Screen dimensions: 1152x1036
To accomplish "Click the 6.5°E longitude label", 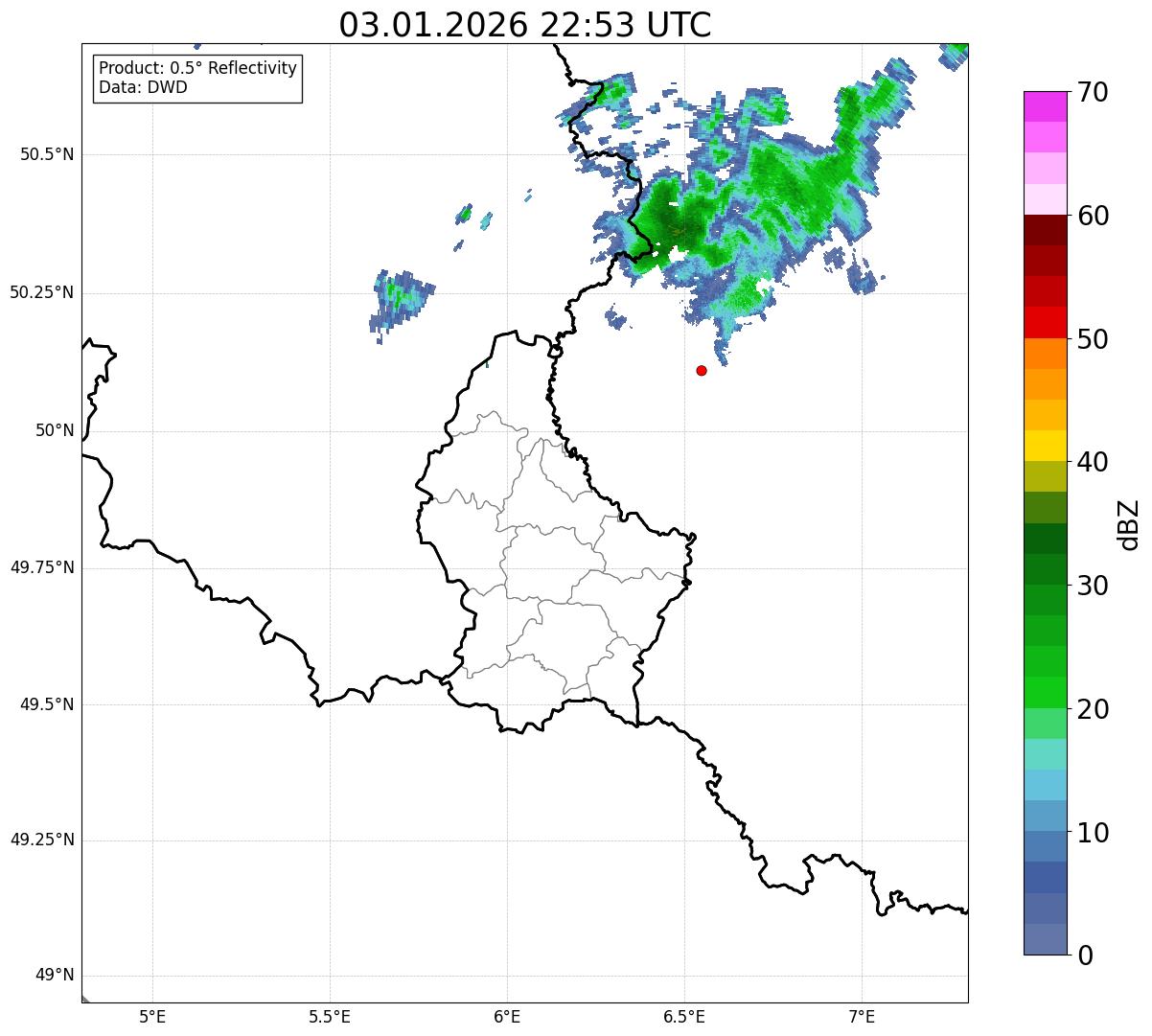I will [x=684, y=1017].
